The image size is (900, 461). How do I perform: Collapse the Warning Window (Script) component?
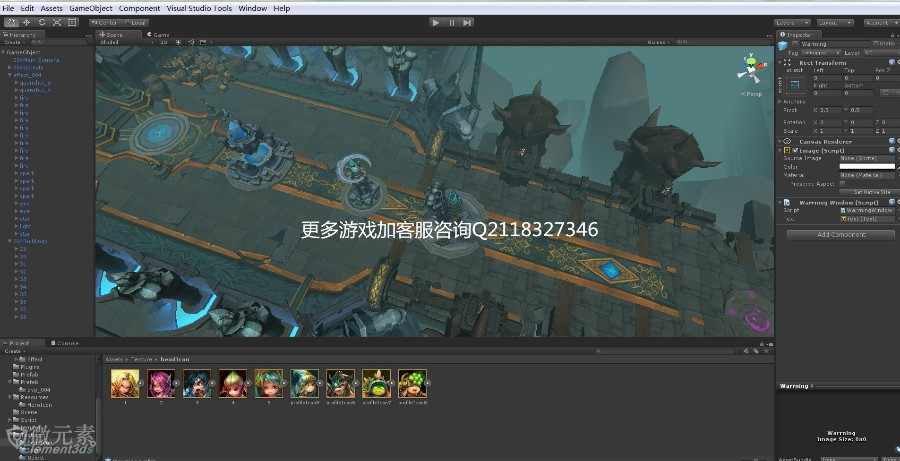coord(781,202)
